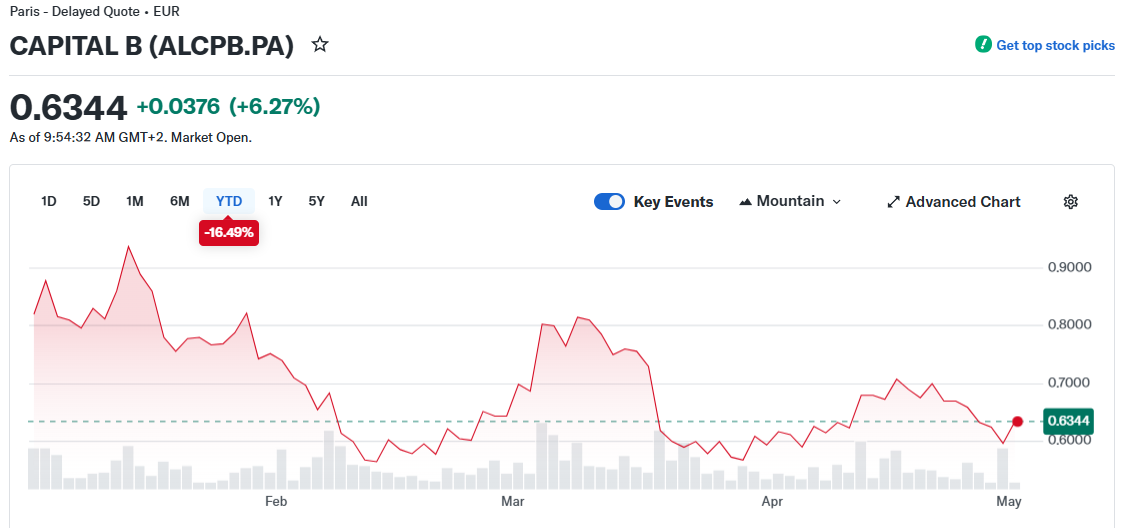Click the green 0.6344 price label on axis

pyautogui.click(x=1068, y=421)
